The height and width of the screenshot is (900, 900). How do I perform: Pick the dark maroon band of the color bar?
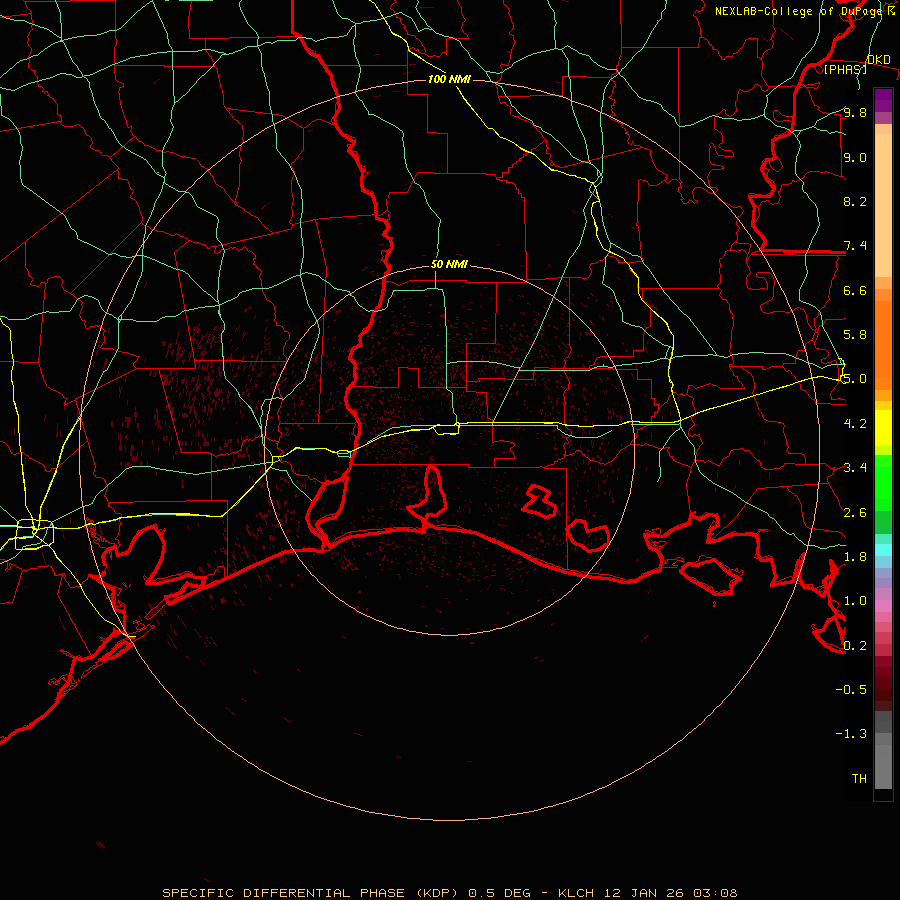883,683
